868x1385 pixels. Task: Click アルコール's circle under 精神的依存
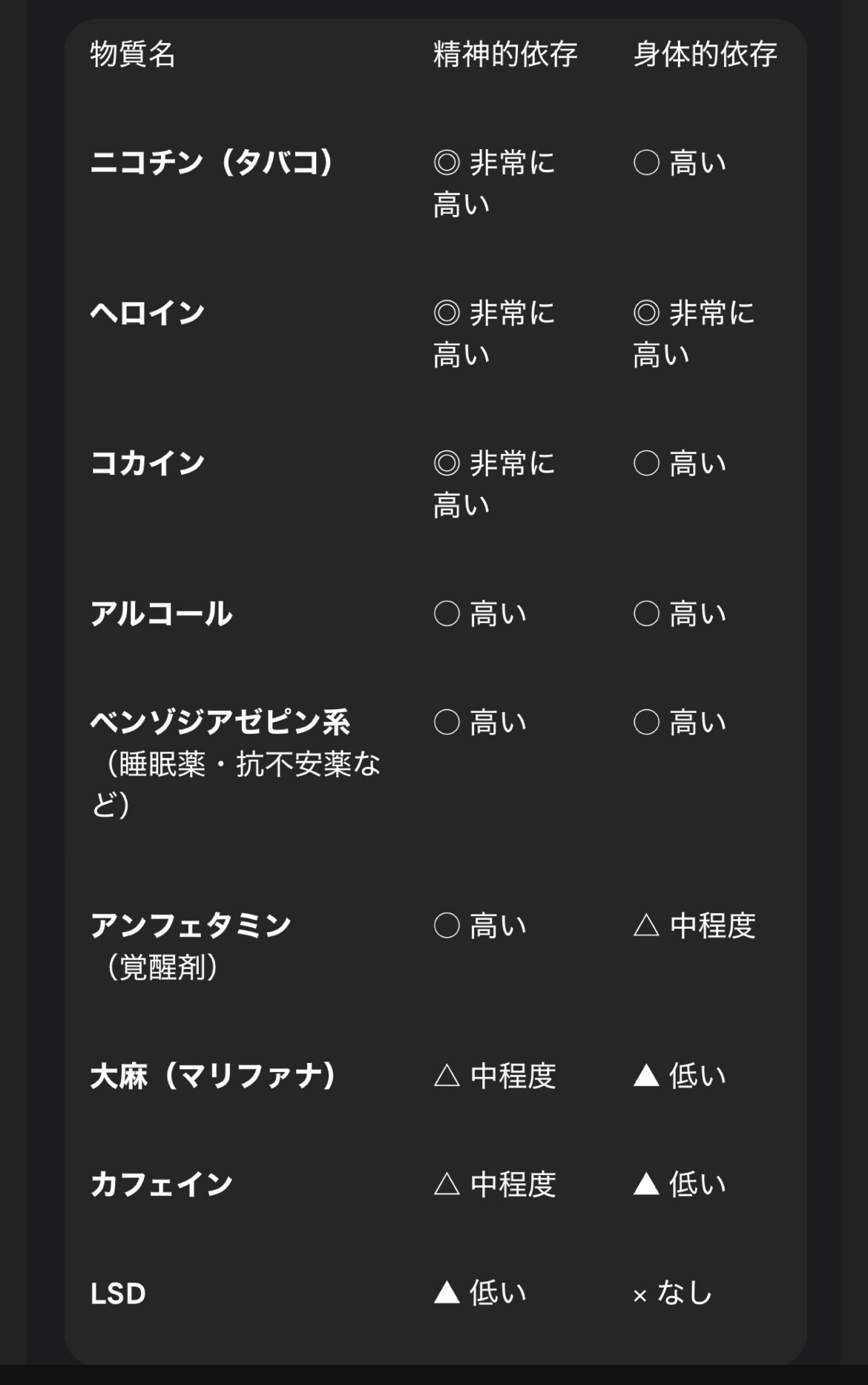pyautogui.click(x=447, y=614)
